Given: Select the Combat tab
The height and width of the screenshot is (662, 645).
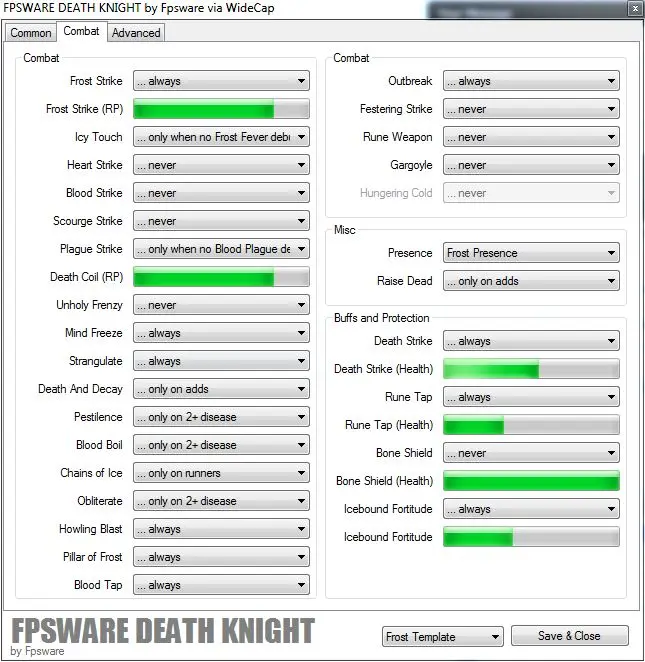Looking at the screenshot, I should (81, 31).
